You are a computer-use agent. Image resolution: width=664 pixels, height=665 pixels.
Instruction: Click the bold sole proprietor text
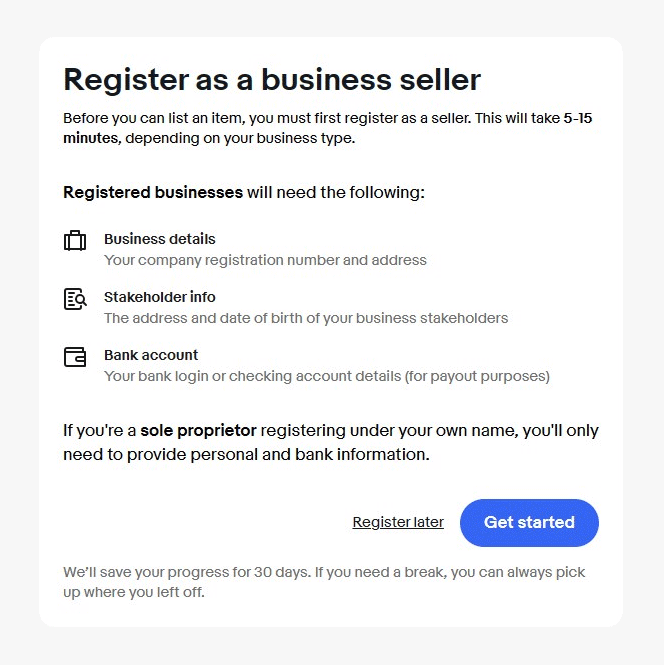tap(198, 431)
